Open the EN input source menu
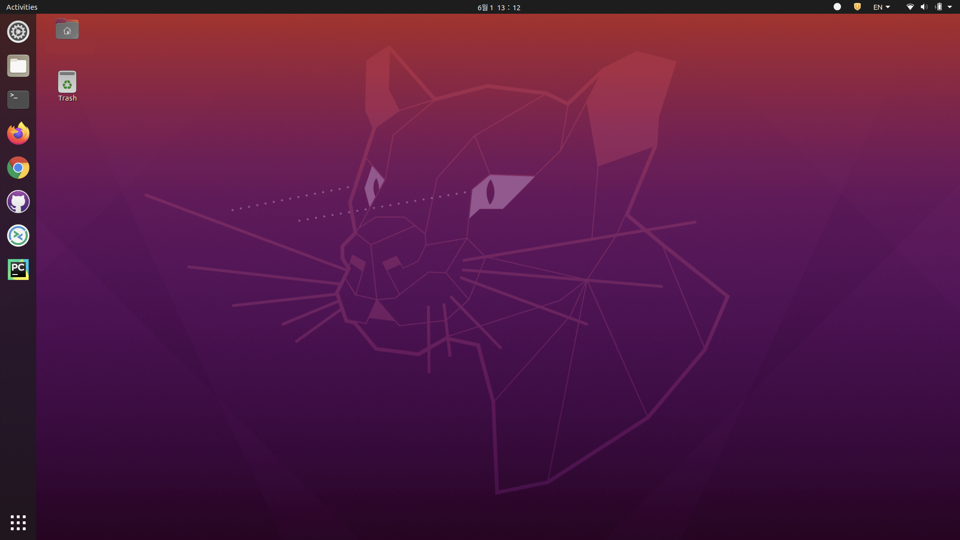The width and height of the screenshot is (960, 540). pos(881,7)
